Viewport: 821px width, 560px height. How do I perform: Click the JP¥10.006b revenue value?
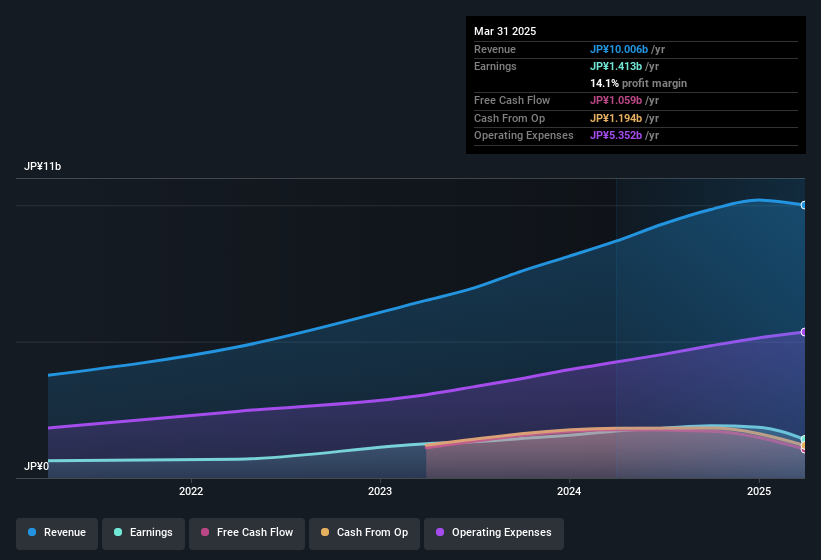pos(619,49)
